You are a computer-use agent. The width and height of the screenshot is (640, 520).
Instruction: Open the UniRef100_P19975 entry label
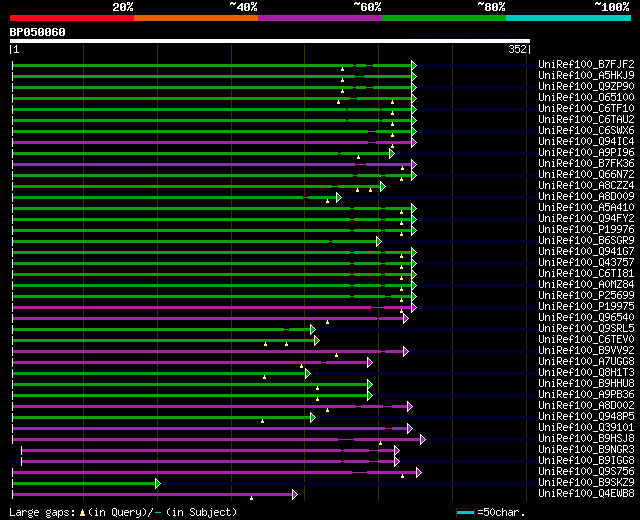(x=586, y=307)
